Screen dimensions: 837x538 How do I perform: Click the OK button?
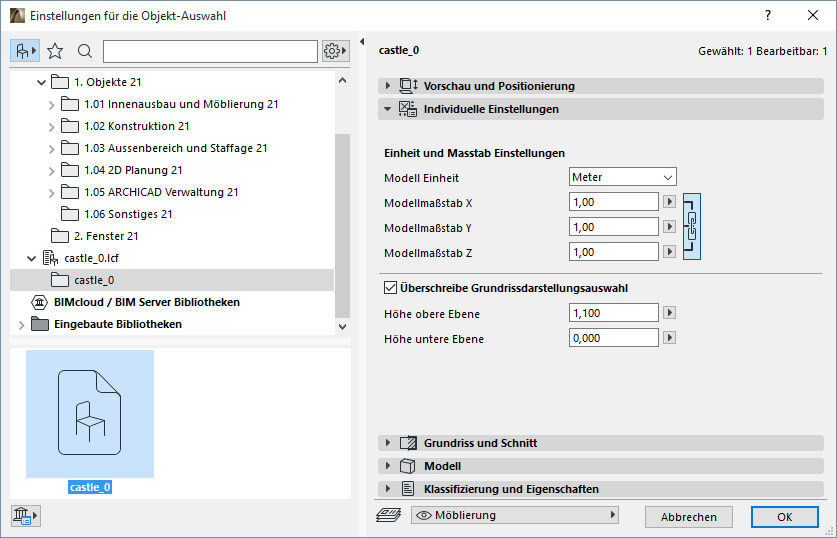(785, 517)
